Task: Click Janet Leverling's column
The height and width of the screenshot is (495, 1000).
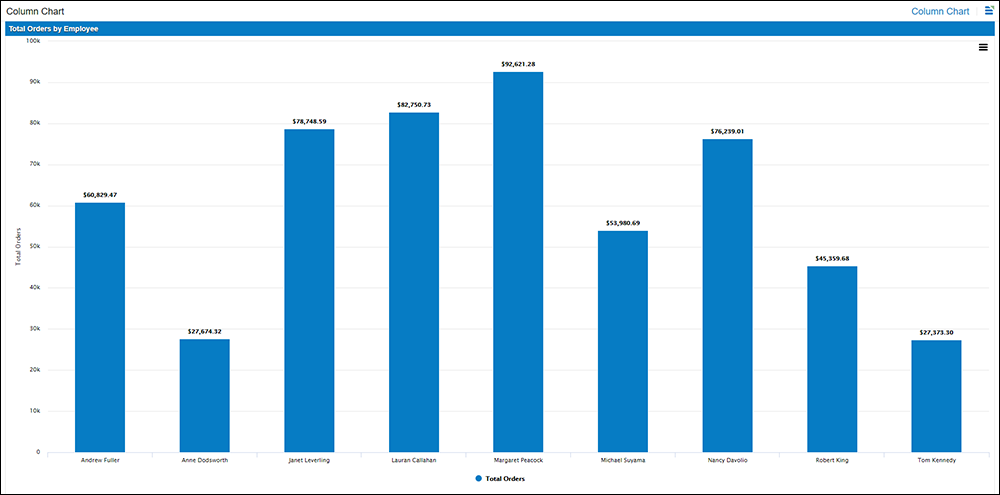Action: [309, 290]
